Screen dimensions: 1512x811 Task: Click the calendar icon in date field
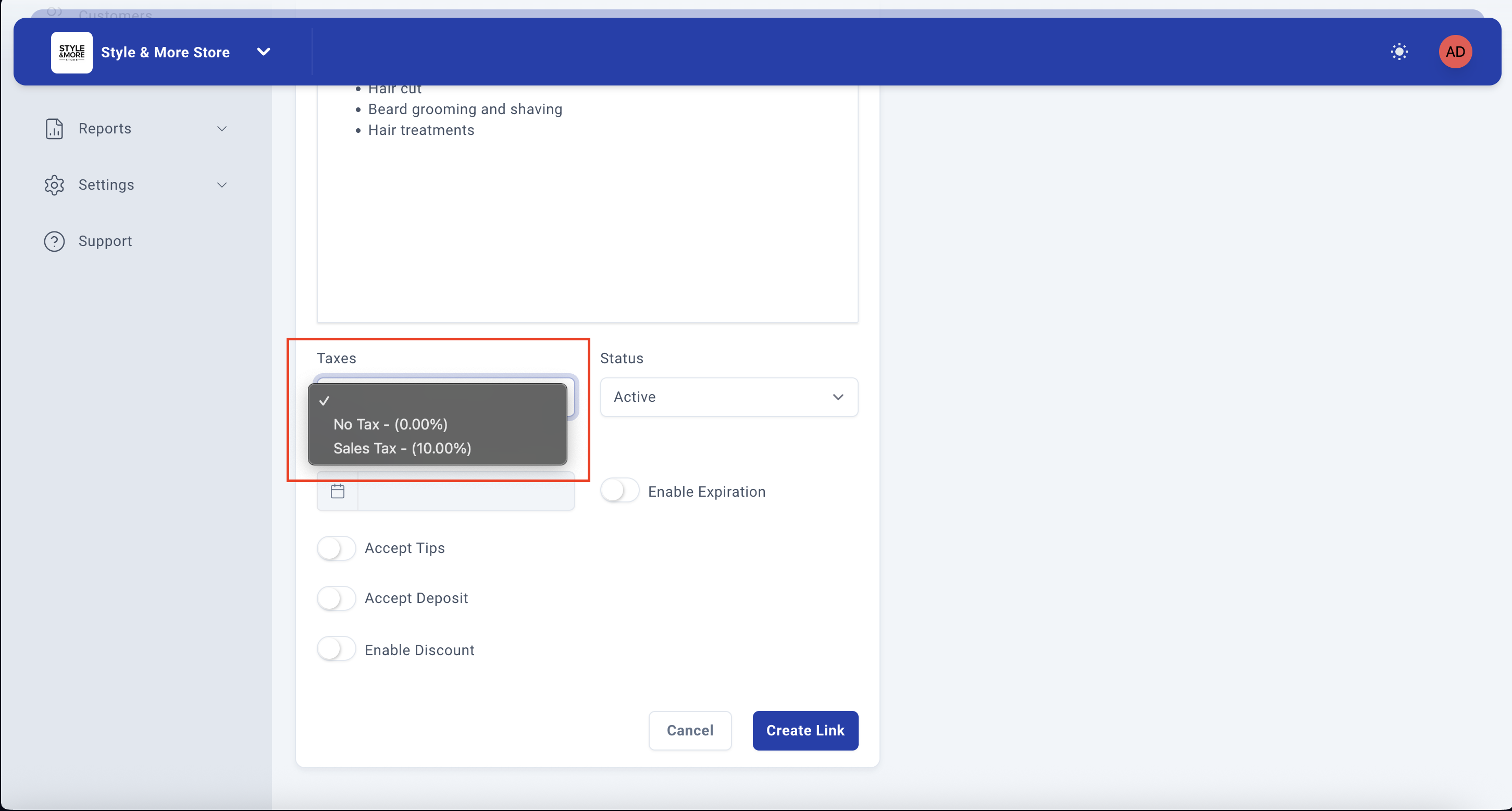tap(338, 491)
